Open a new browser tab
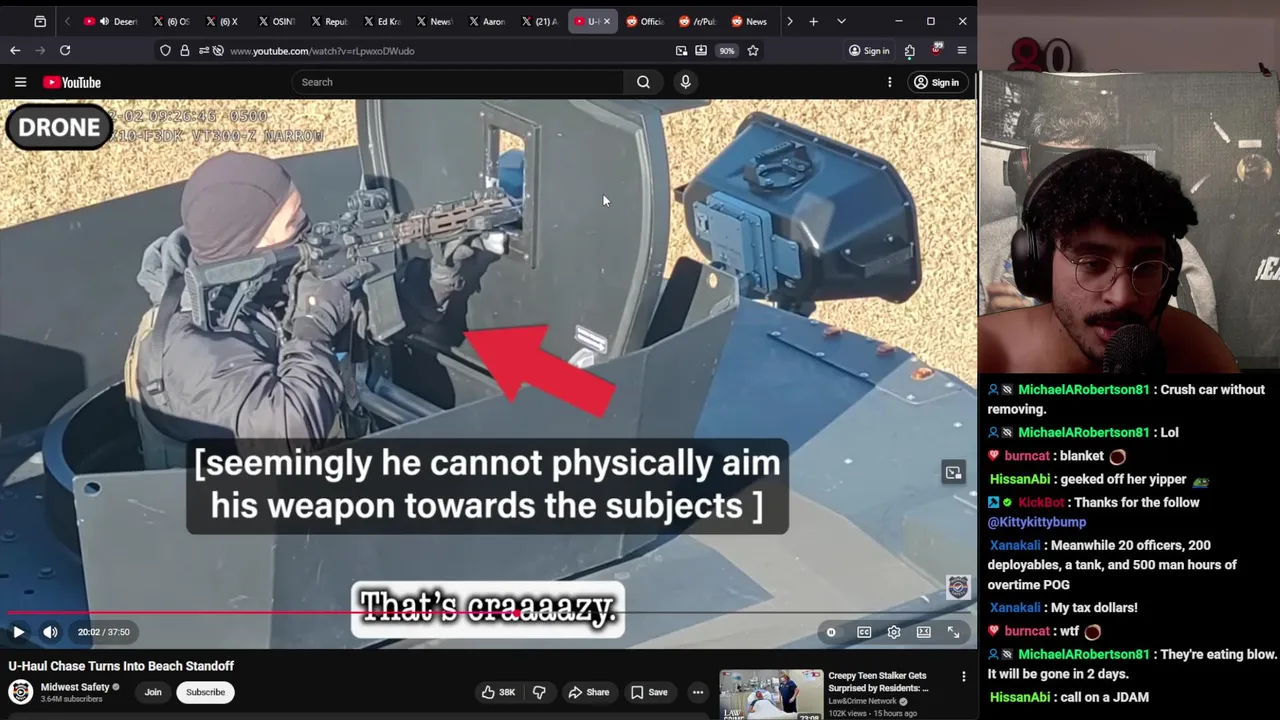Screen dimensions: 1280x720 (813, 21)
